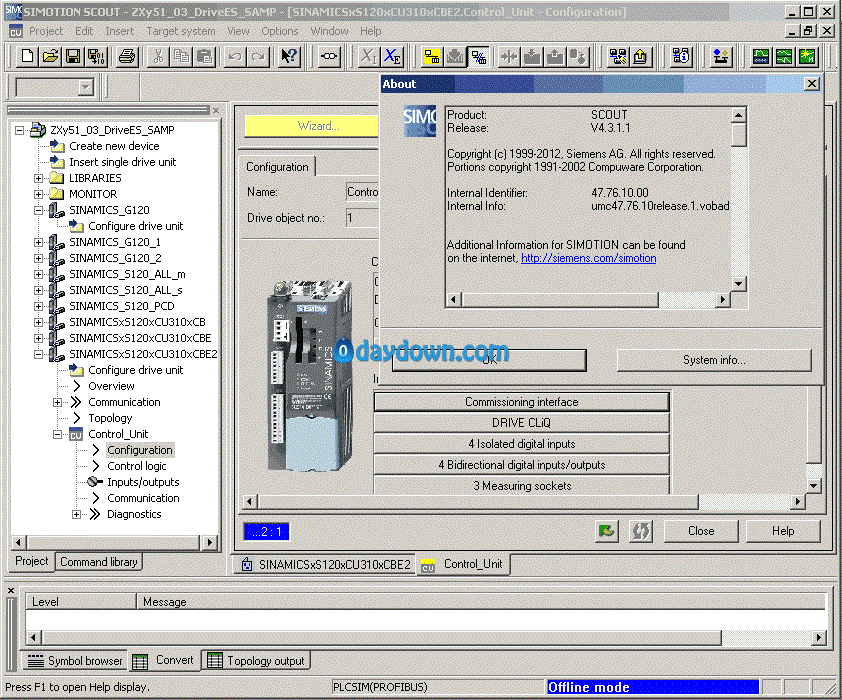Viewport: 842px width, 700px height.
Task: Click the Cut scissors icon
Action: pos(158,56)
